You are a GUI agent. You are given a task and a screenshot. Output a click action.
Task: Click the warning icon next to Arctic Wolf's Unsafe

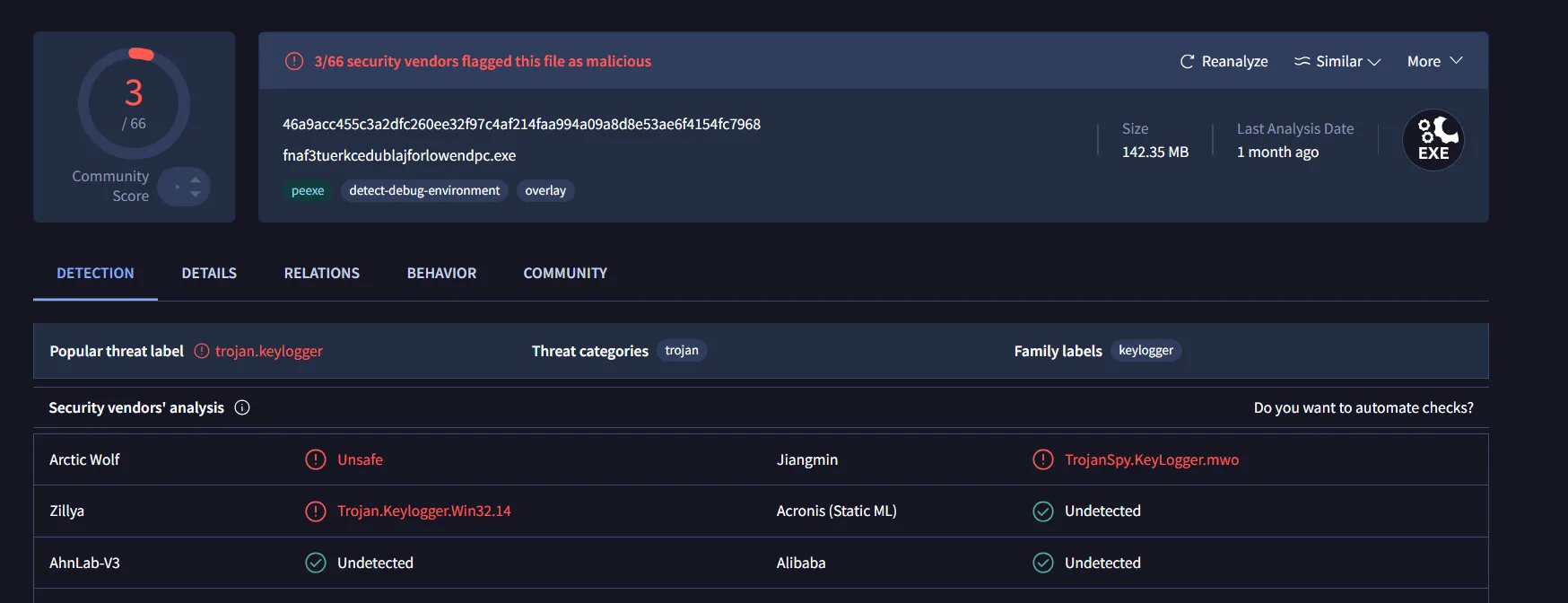click(315, 459)
